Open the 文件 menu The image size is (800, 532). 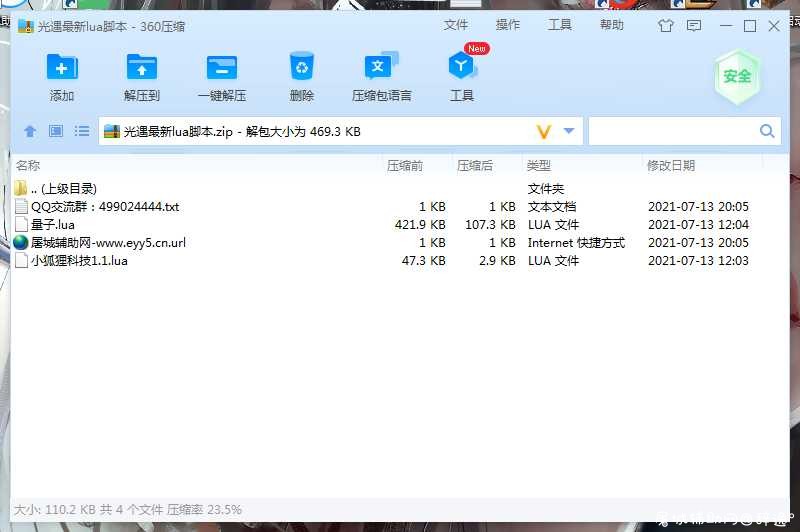tap(455, 24)
